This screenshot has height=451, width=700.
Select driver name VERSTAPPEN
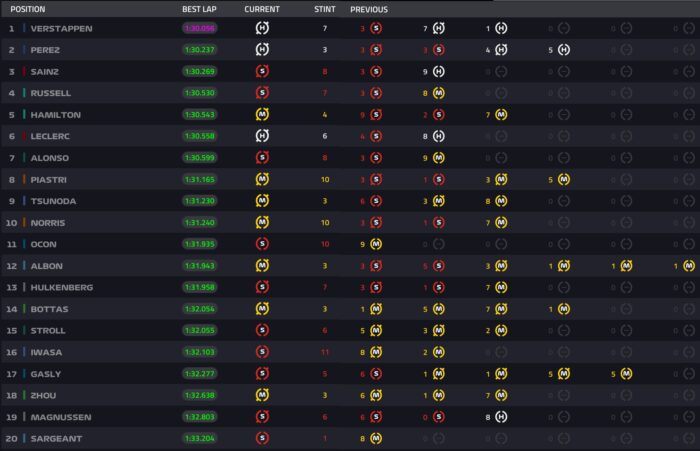[x=62, y=29]
